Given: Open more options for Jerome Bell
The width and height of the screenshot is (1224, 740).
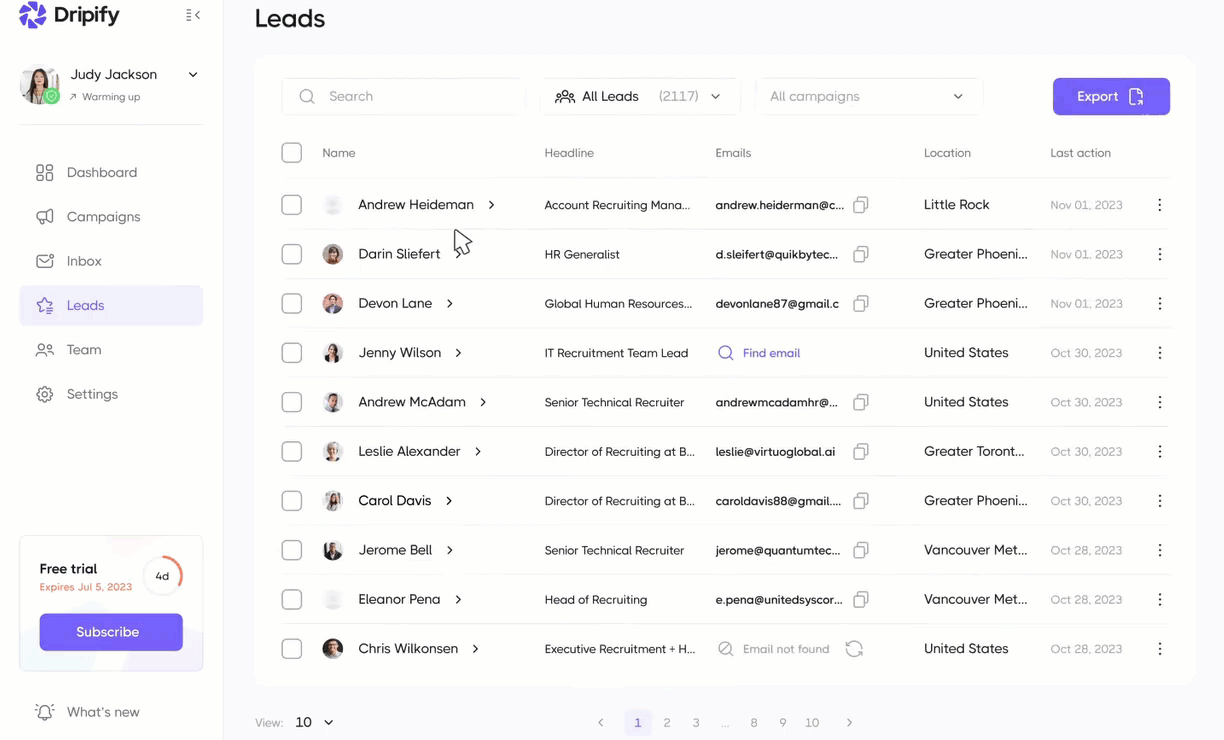Looking at the screenshot, I should (x=1160, y=550).
